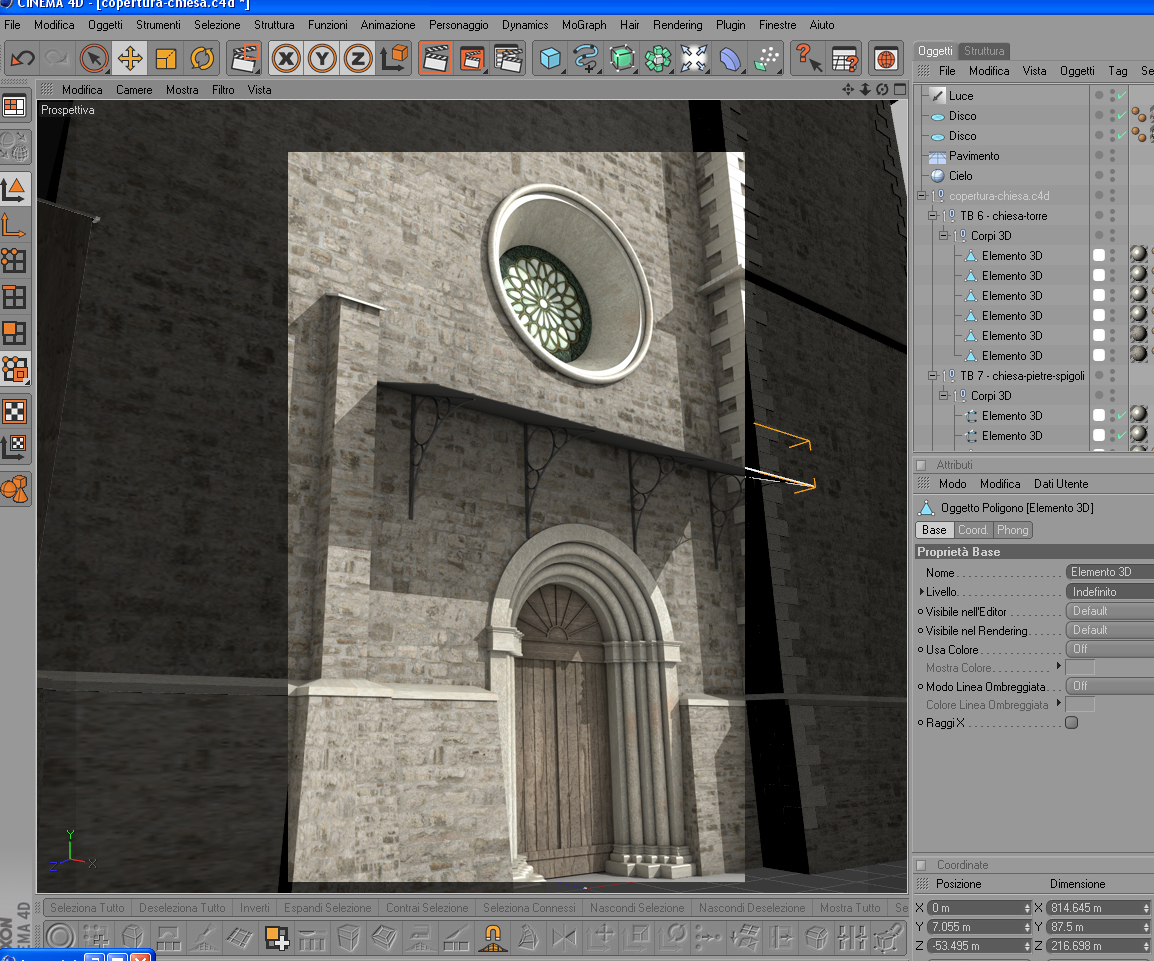Collapse Corpi 3D under TB 7
The width and height of the screenshot is (1154, 961).
click(x=943, y=395)
